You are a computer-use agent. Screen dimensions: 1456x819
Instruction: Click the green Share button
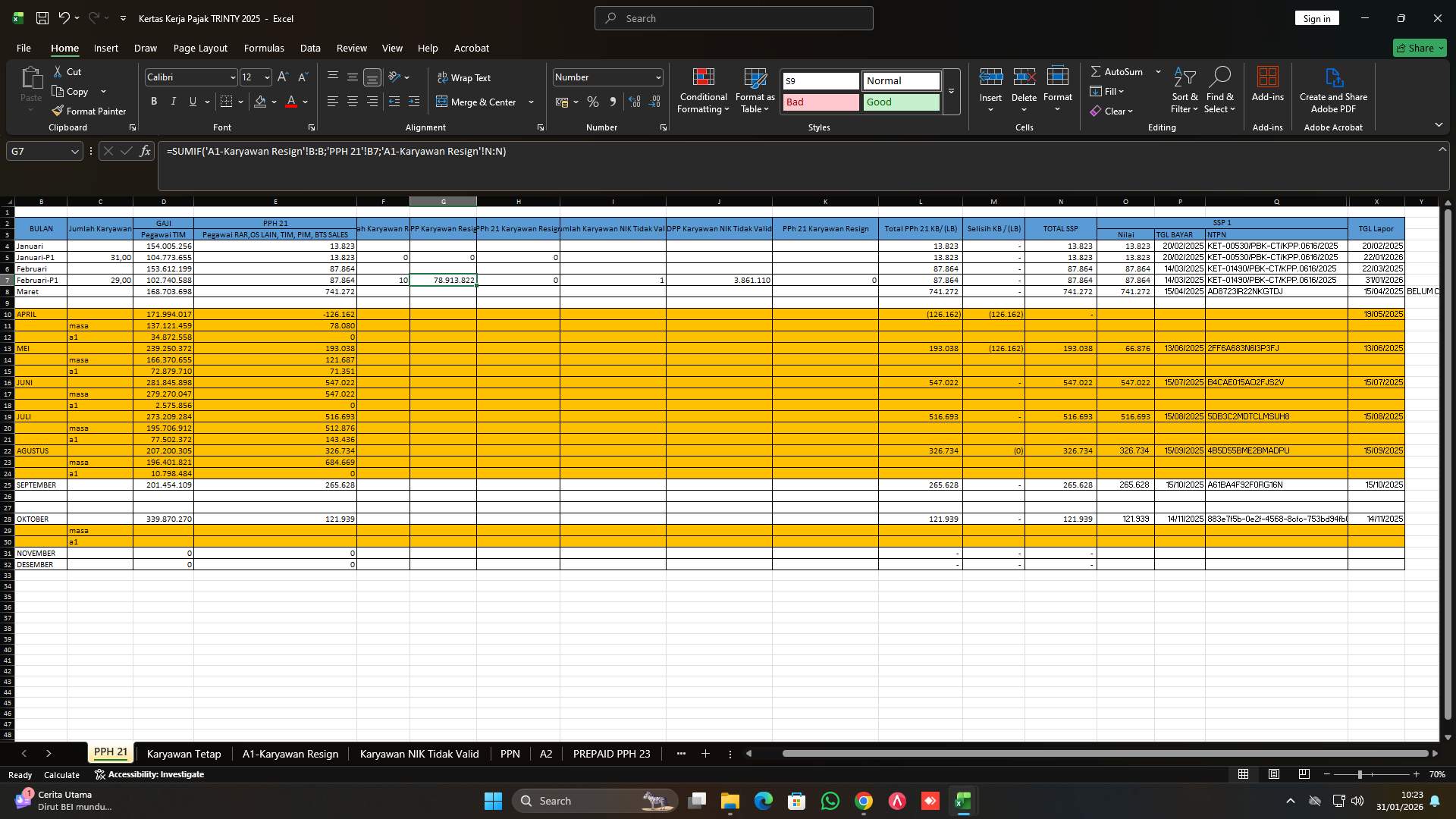pos(1419,47)
